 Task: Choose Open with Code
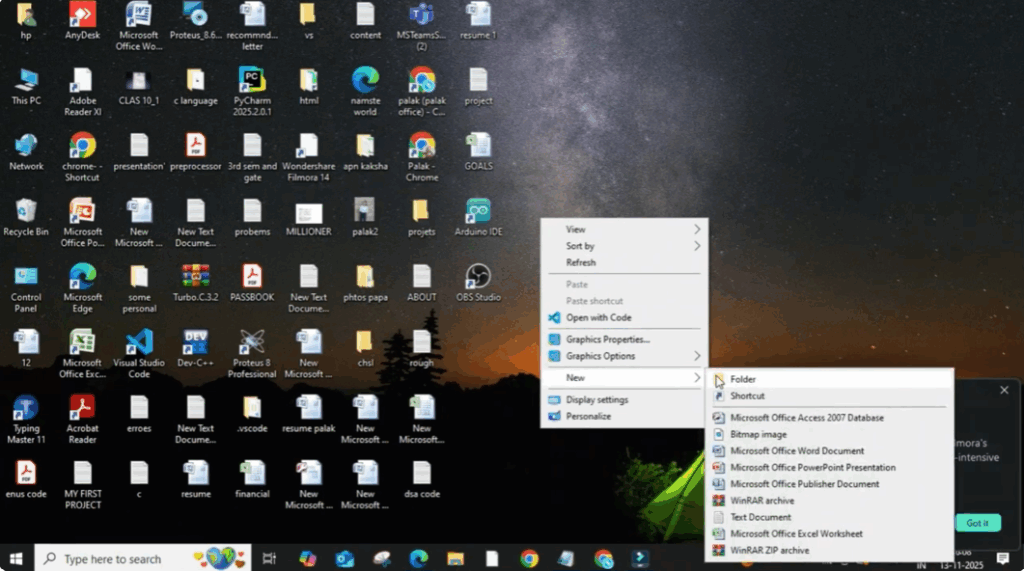pyautogui.click(x=624, y=318)
